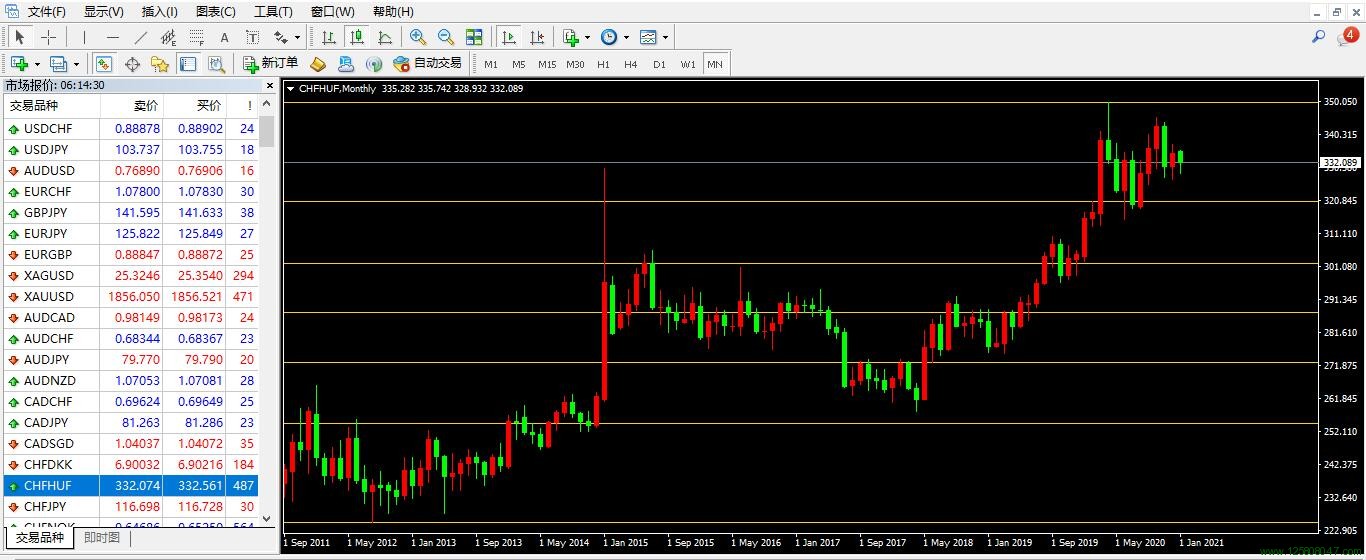This screenshot has height=560, width=1366.
Task: Close the 市场报价 market watch panel
Action: (x=268, y=86)
